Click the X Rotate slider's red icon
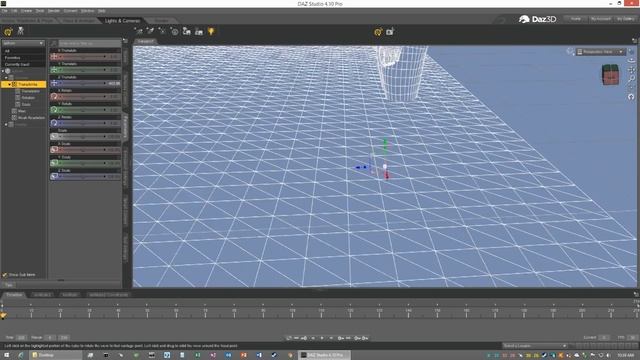640x360 pixels. (54, 97)
